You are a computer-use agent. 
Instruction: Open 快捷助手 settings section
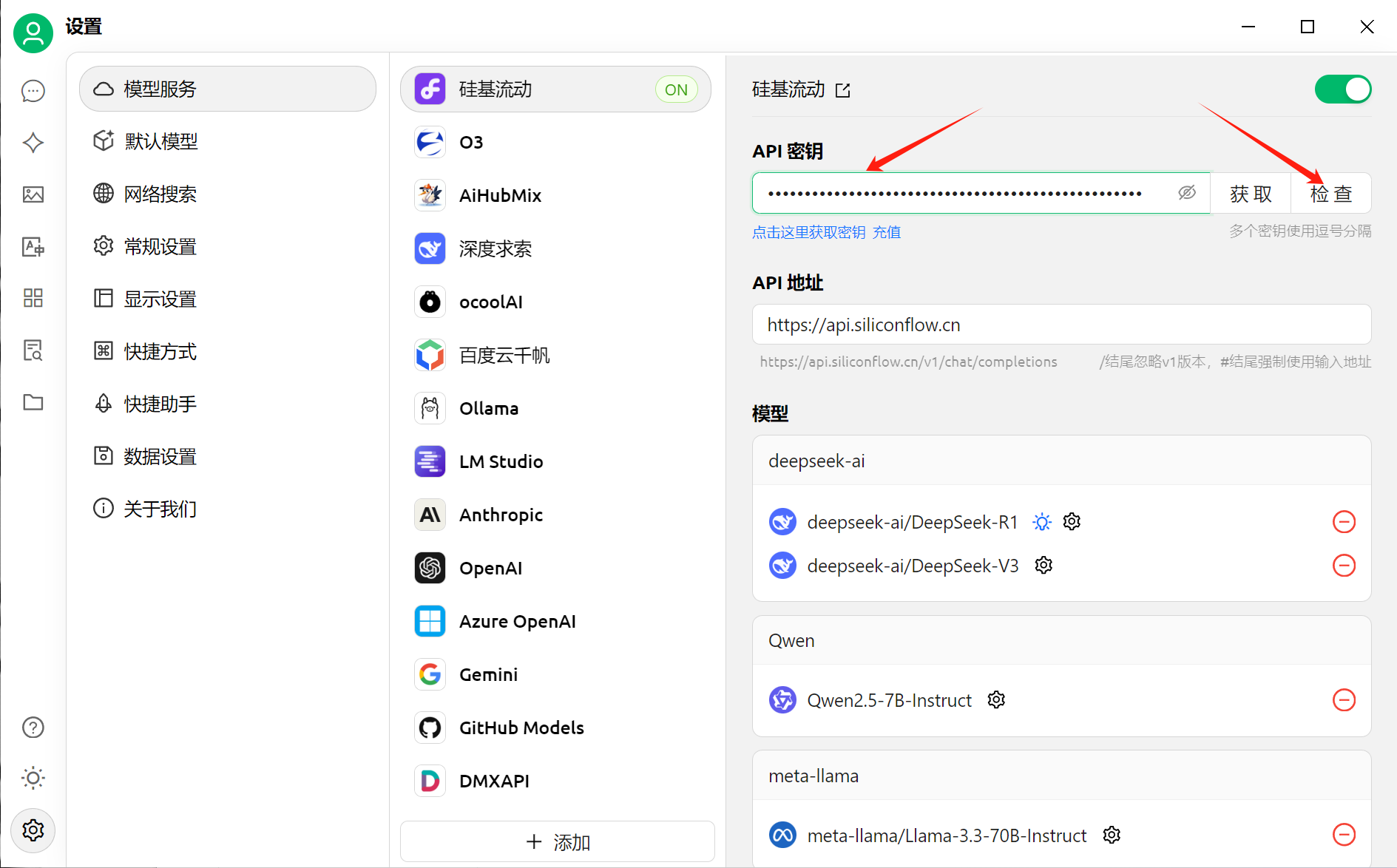[228, 404]
